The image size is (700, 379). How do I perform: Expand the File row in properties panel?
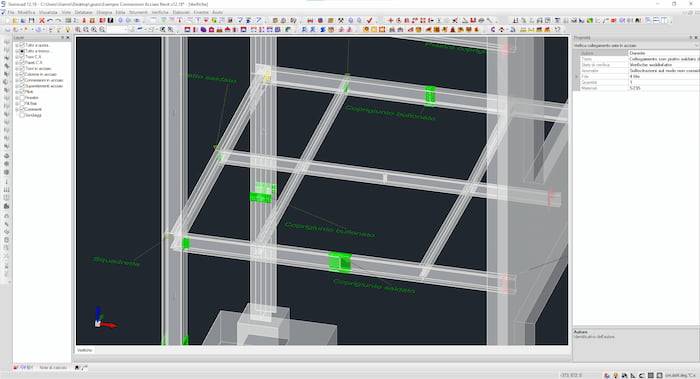[x=576, y=76]
